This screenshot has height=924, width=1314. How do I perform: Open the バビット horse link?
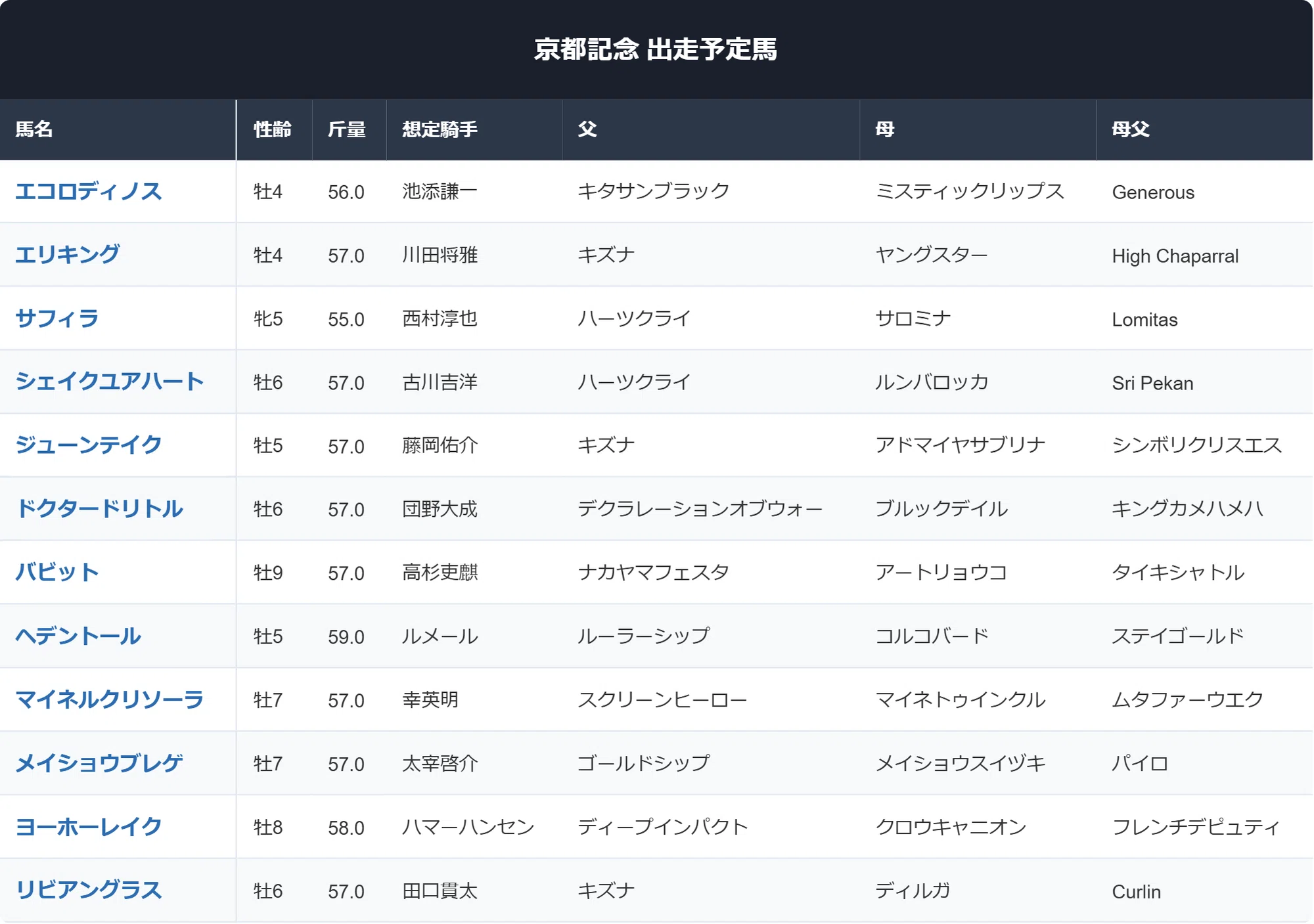click(57, 573)
